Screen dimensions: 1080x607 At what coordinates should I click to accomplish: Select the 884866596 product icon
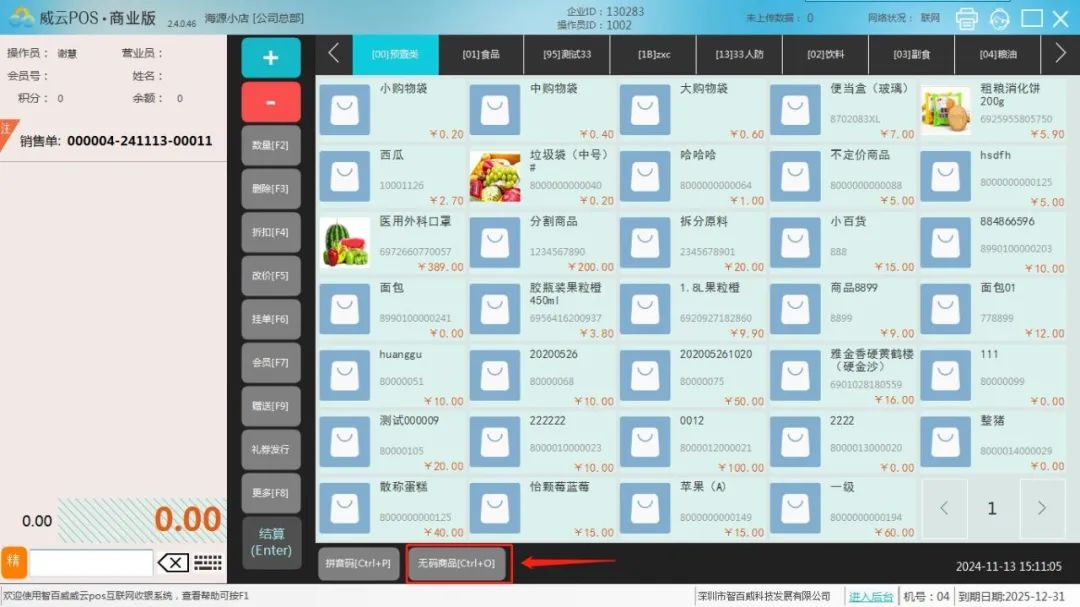945,243
